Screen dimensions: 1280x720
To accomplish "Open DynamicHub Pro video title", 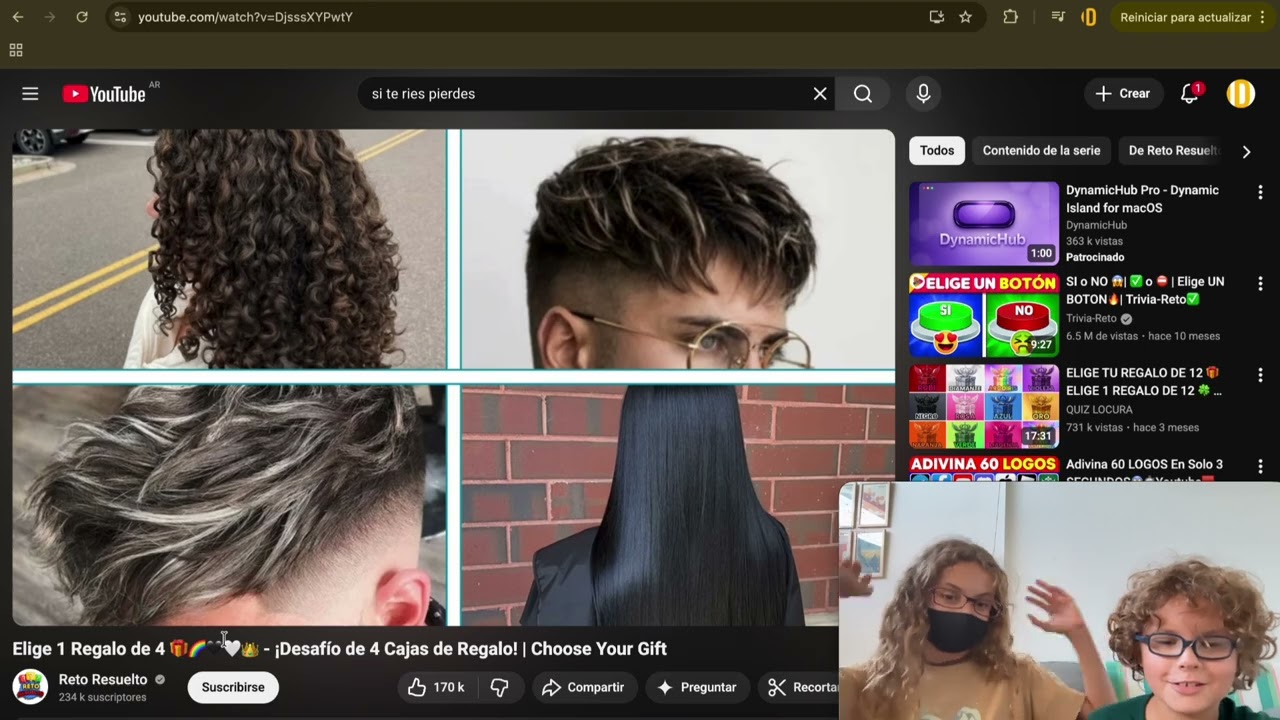I will pos(1142,199).
